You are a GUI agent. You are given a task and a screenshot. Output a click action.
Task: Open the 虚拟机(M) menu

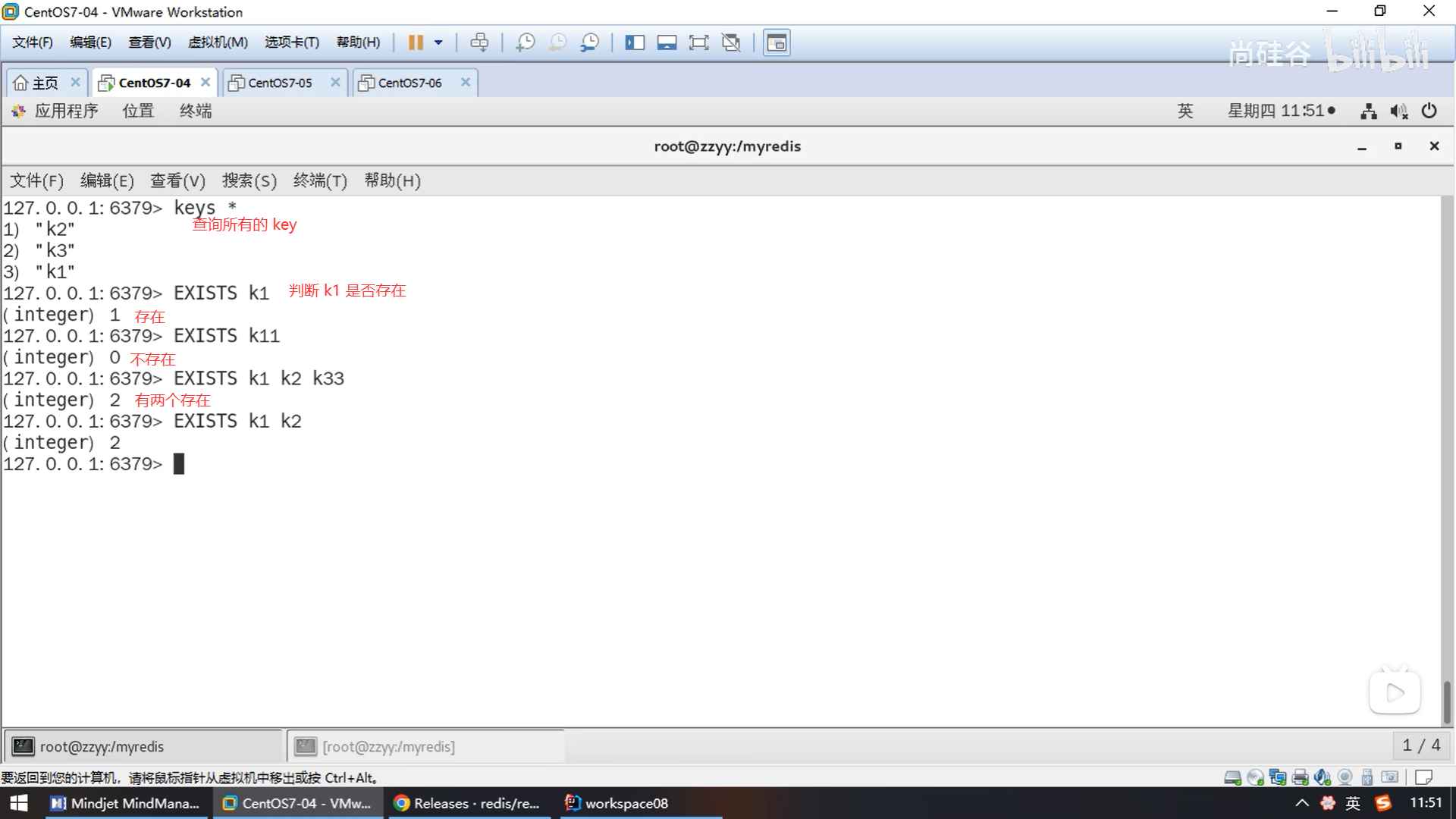[x=218, y=42]
